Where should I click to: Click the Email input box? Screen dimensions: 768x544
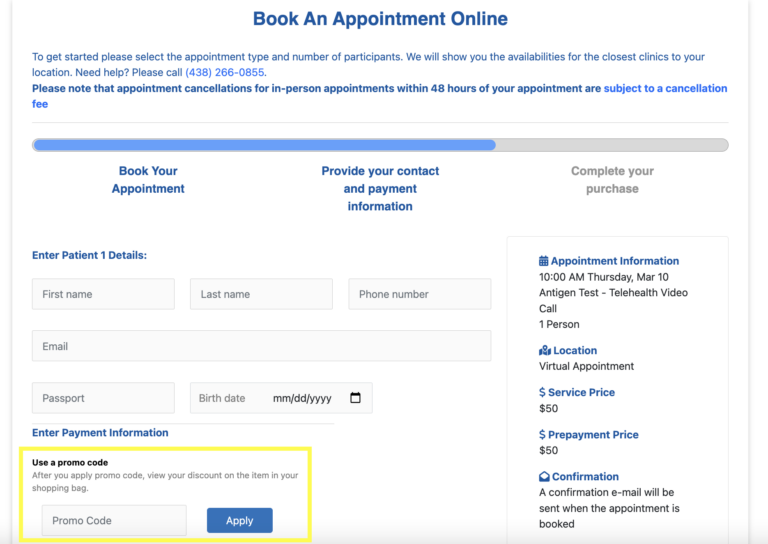click(x=262, y=346)
